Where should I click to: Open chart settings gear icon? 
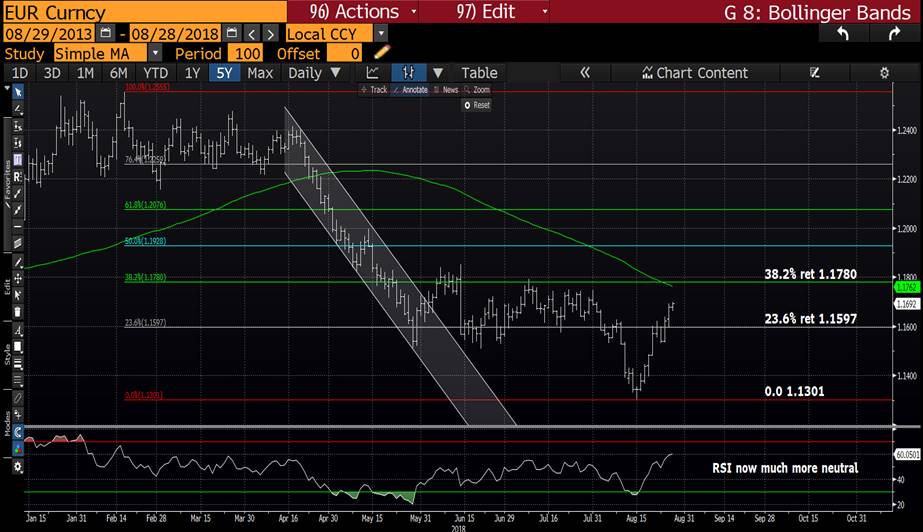(x=884, y=73)
